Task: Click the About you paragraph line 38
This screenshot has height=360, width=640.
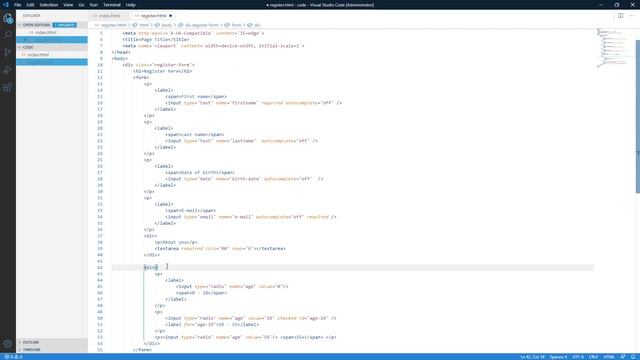Action: point(176,242)
